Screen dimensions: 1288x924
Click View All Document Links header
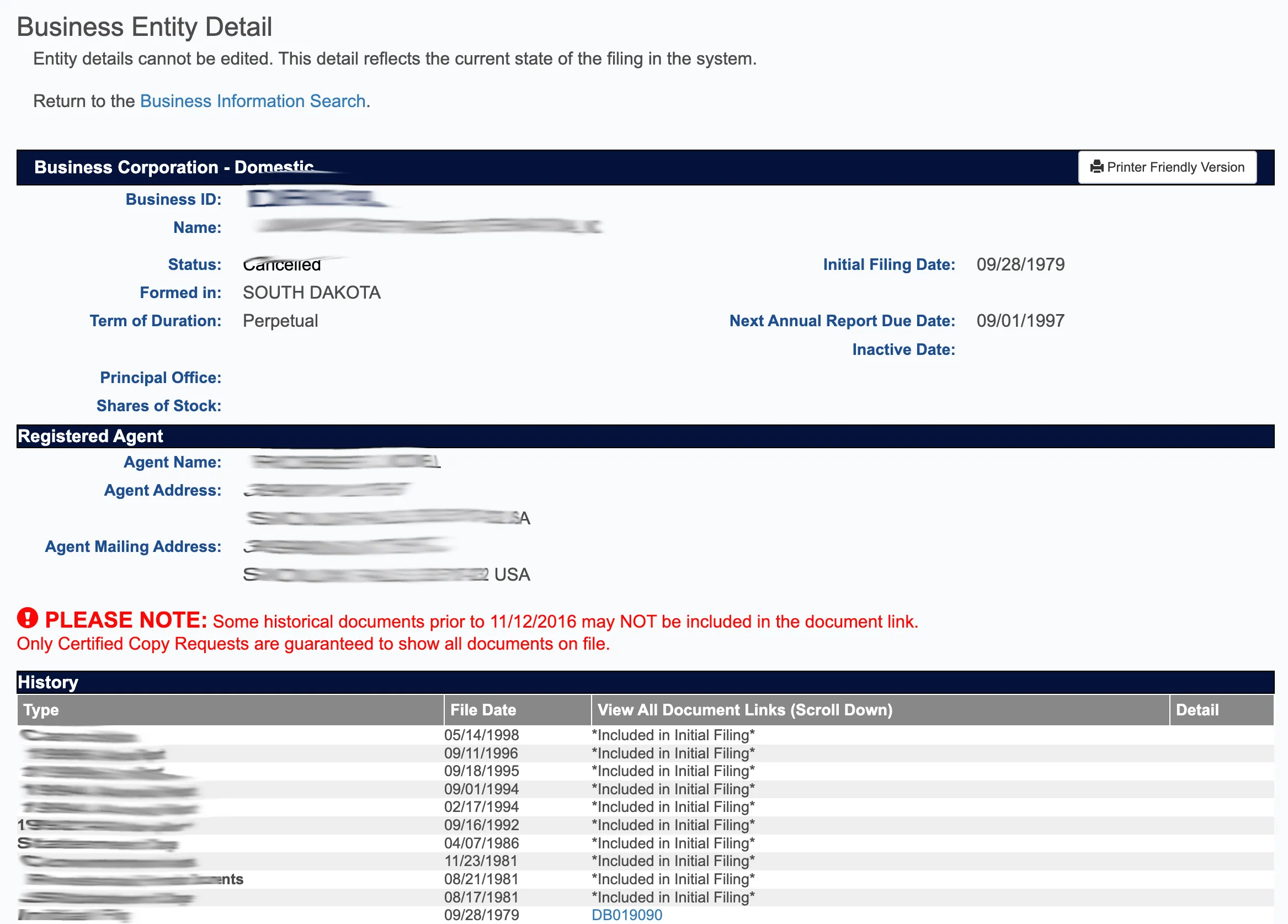tap(880, 710)
